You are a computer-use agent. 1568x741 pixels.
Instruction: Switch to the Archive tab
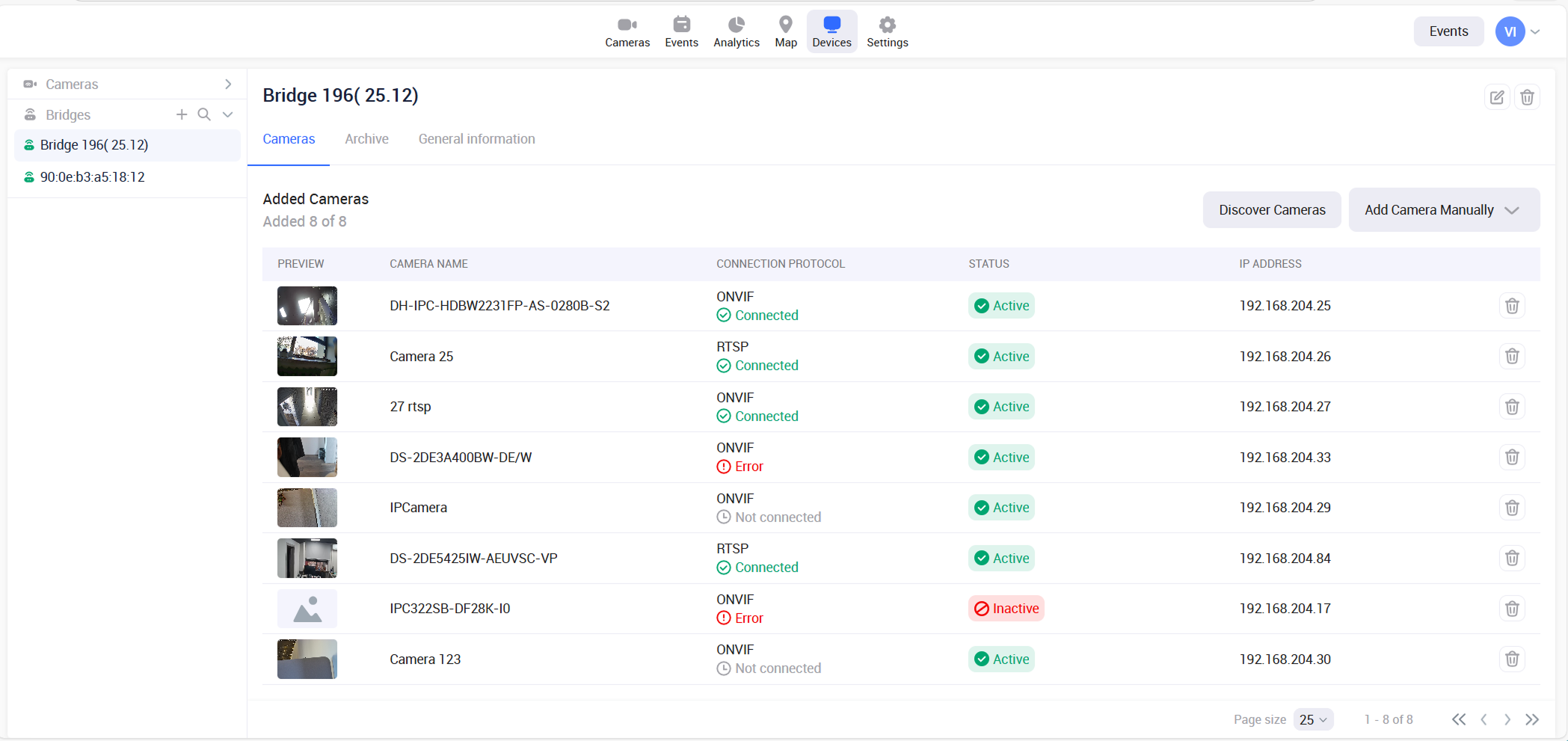[x=366, y=139]
